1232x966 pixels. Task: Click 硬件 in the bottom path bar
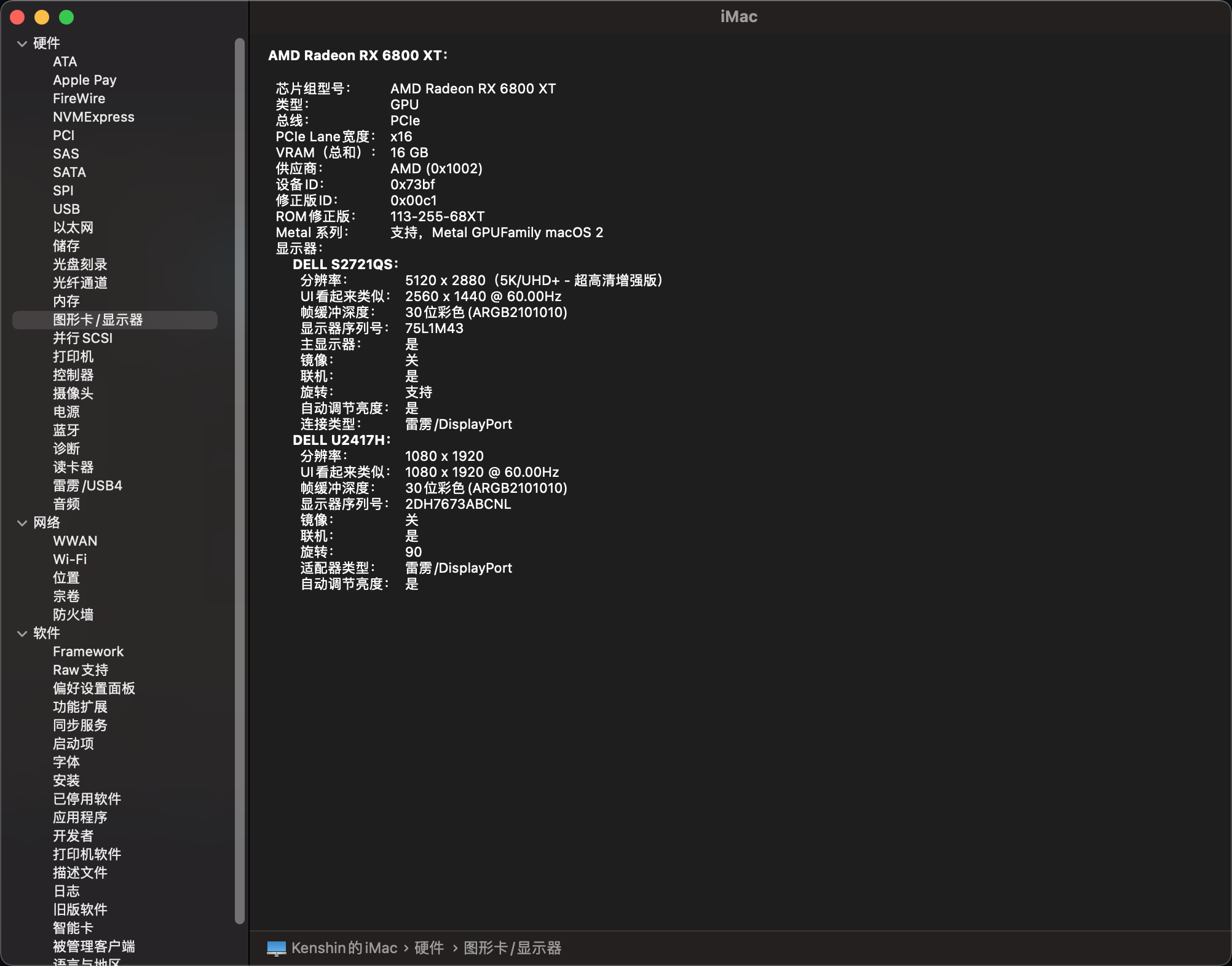pos(429,948)
